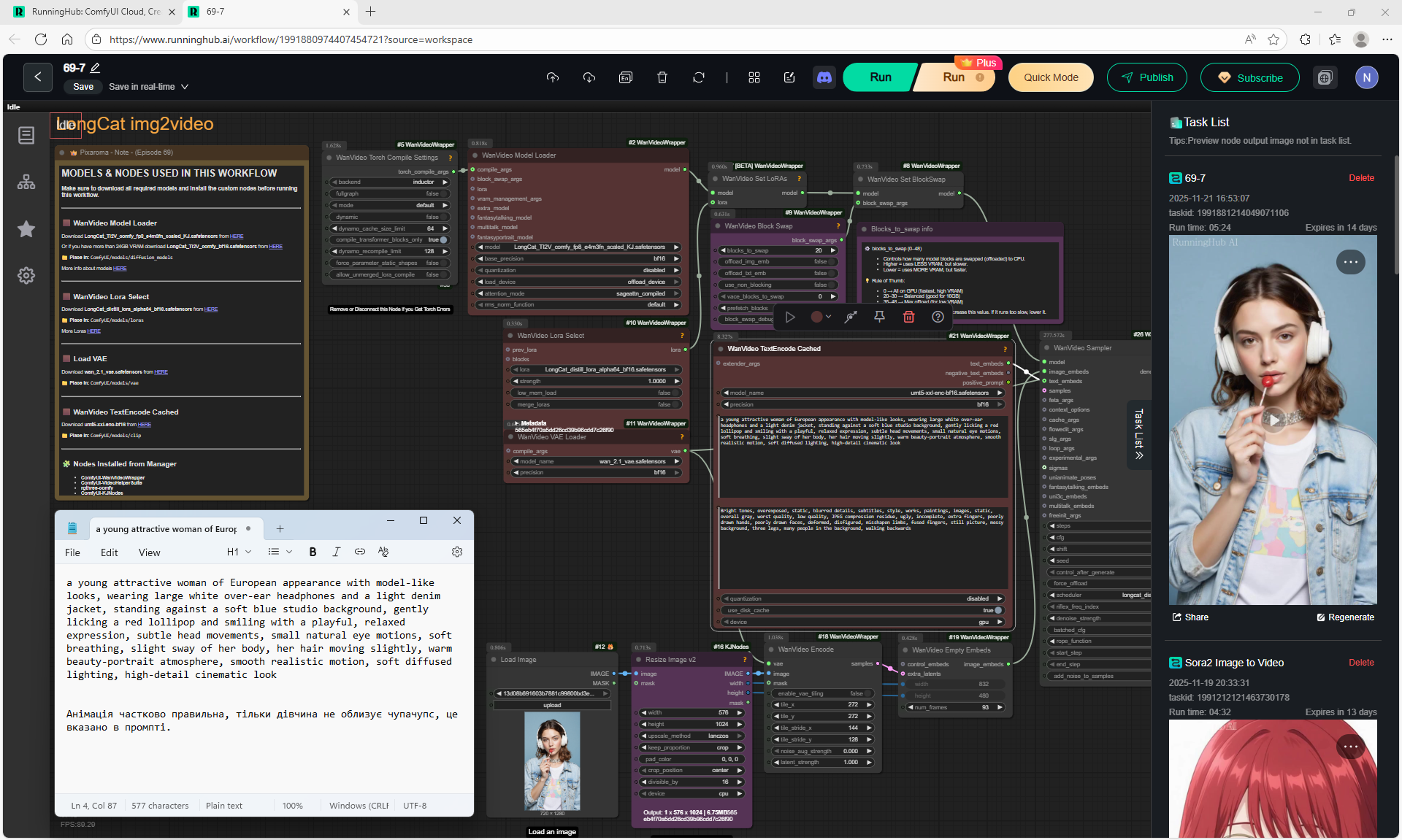The height and width of the screenshot is (840, 1402).
Task: Toggle compile_transformer_blocks_only switch
Action: 443,239
